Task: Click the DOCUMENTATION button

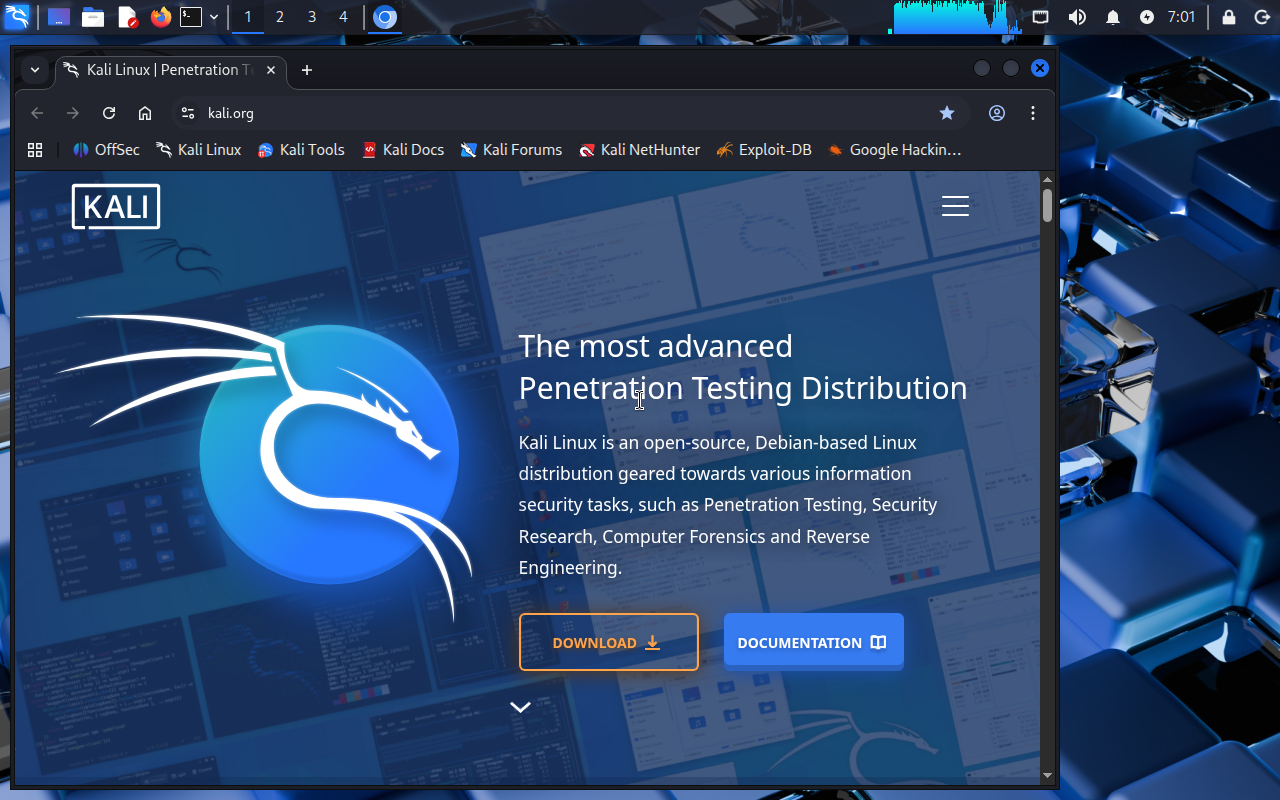Action: (x=813, y=642)
